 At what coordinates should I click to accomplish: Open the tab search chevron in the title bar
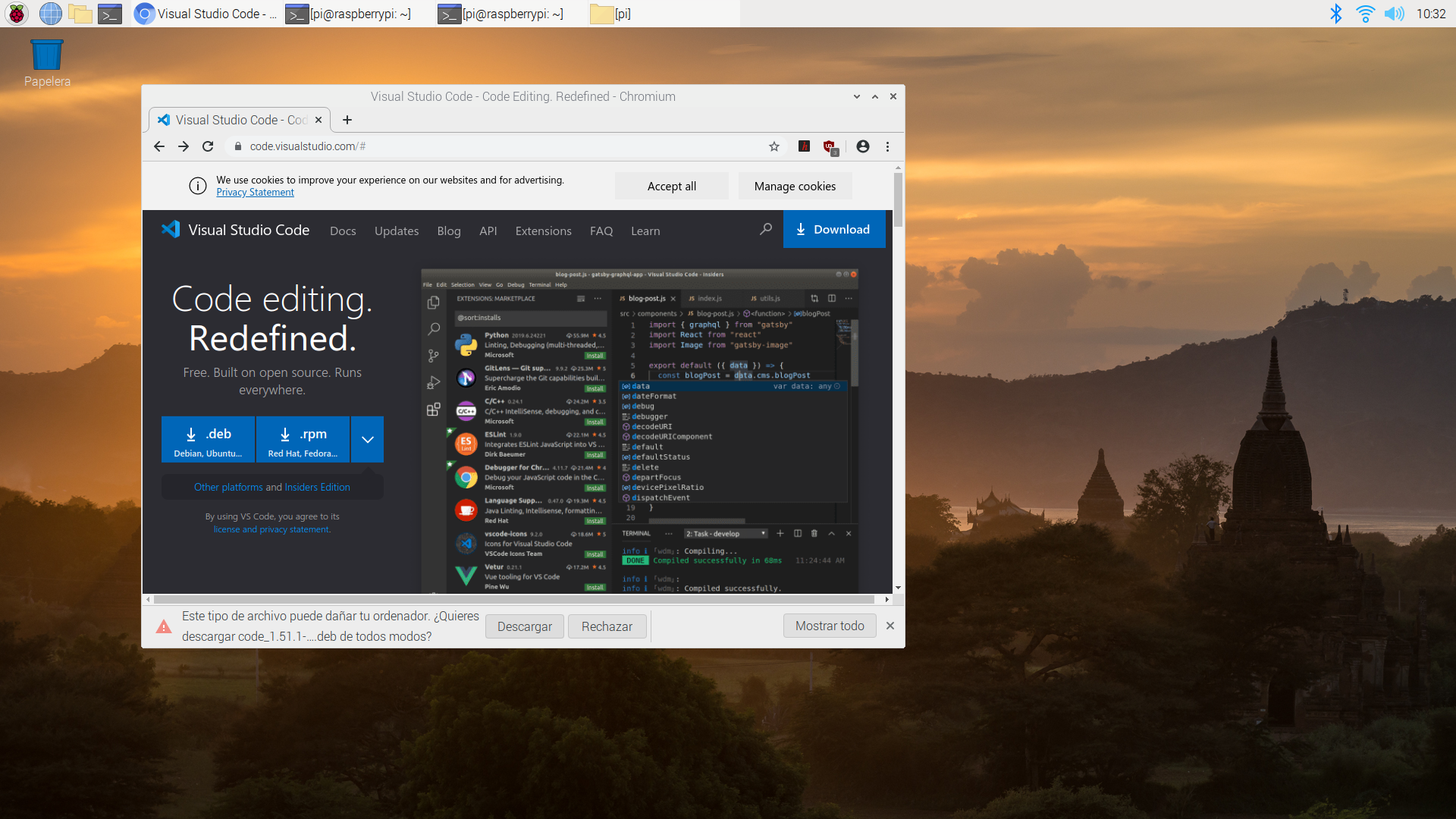click(856, 96)
